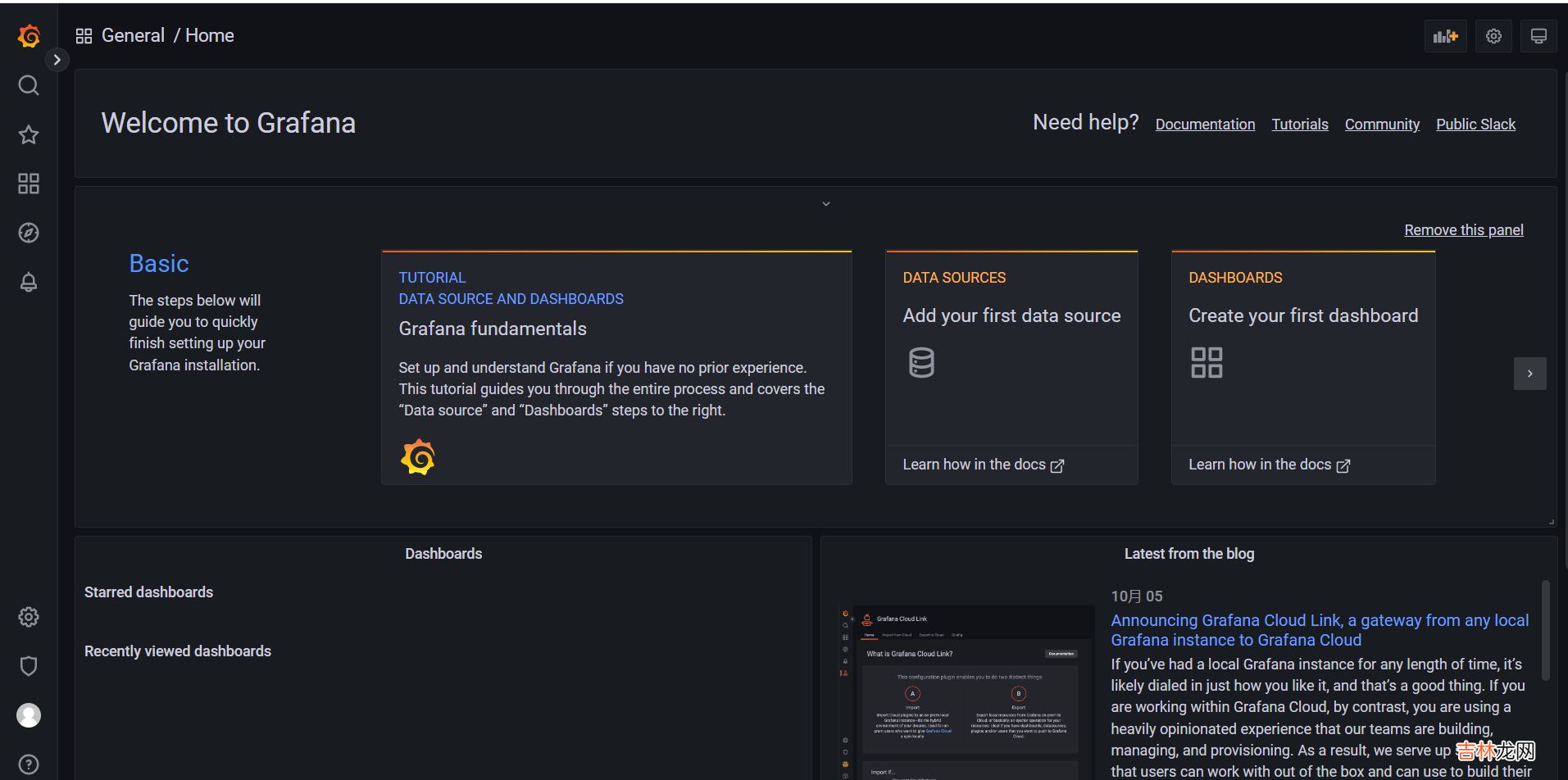Open the getting started panel chevron menu
This screenshot has height=780, width=1568.
(826, 204)
